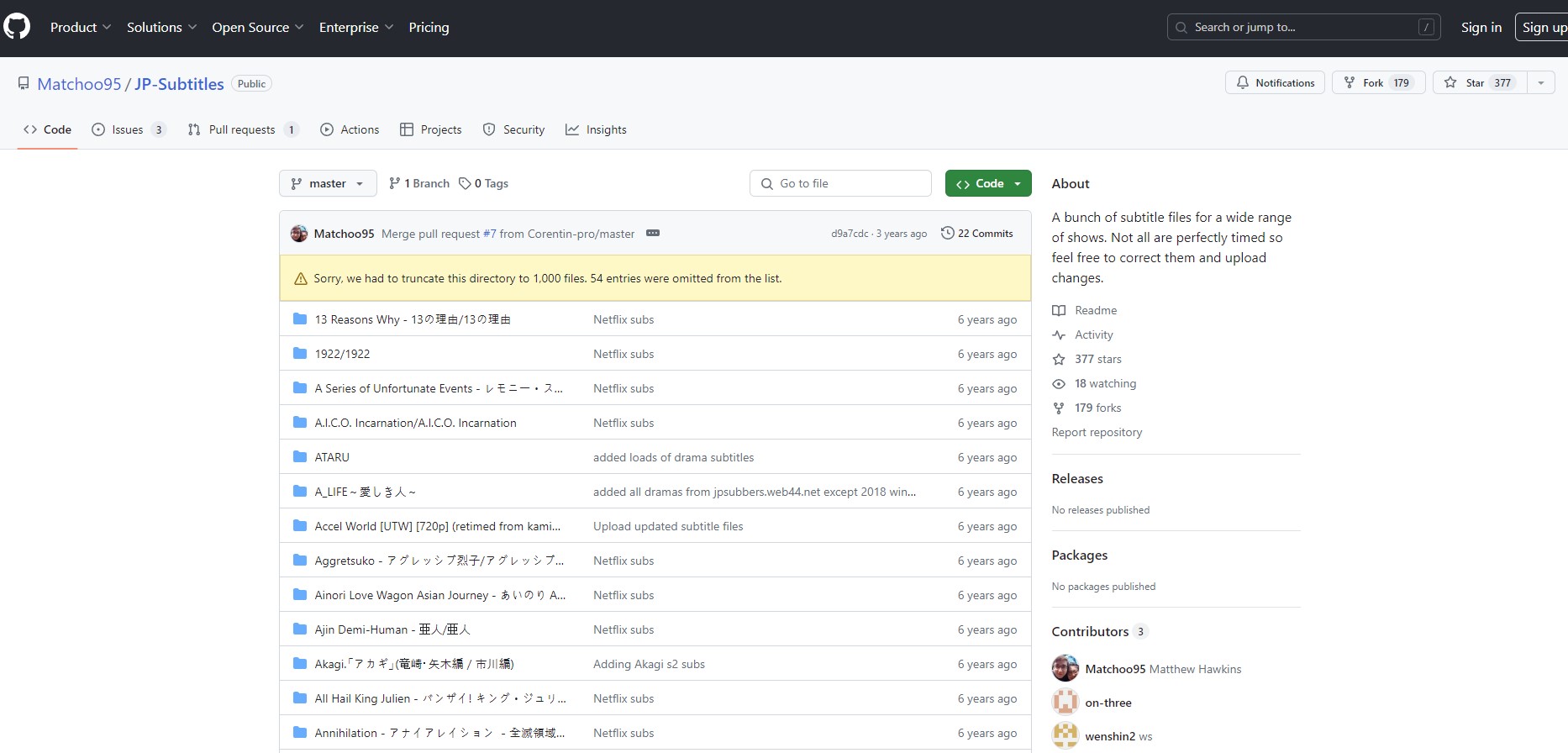Open the Product dropdown menu
Viewport: 1568px width, 753px height.
point(81,27)
